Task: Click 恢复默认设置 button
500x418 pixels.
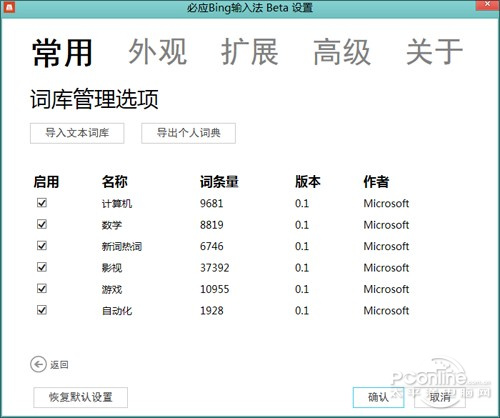Action: click(x=80, y=397)
